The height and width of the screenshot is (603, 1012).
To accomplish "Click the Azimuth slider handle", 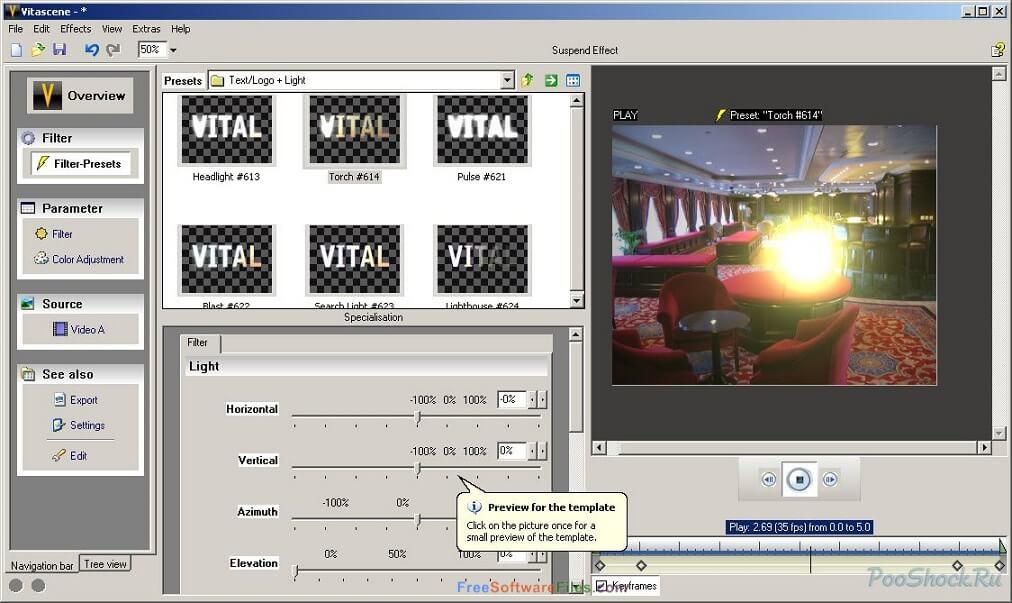I will point(418,520).
